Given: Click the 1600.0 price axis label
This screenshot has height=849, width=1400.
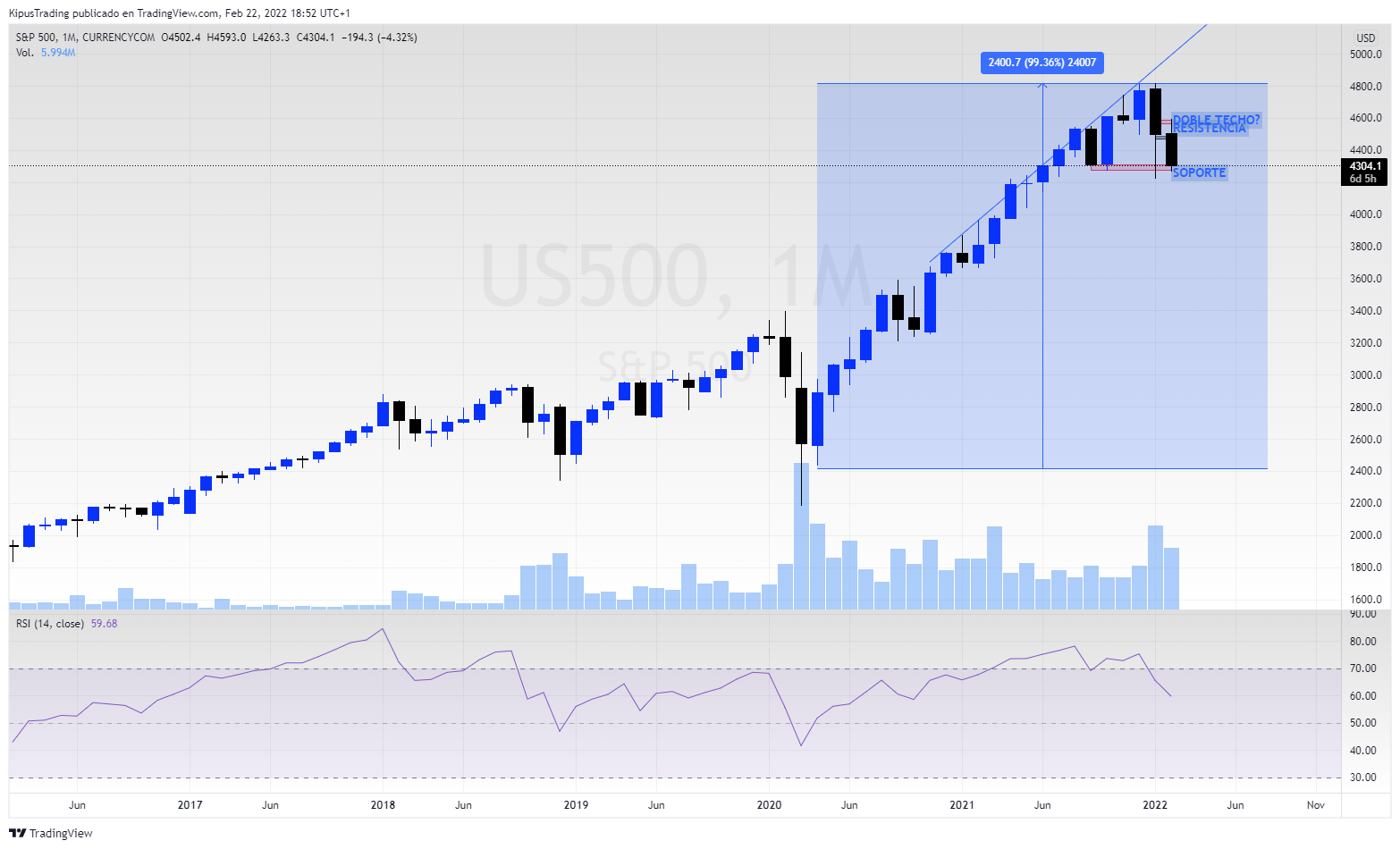Looking at the screenshot, I should [x=1366, y=600].
